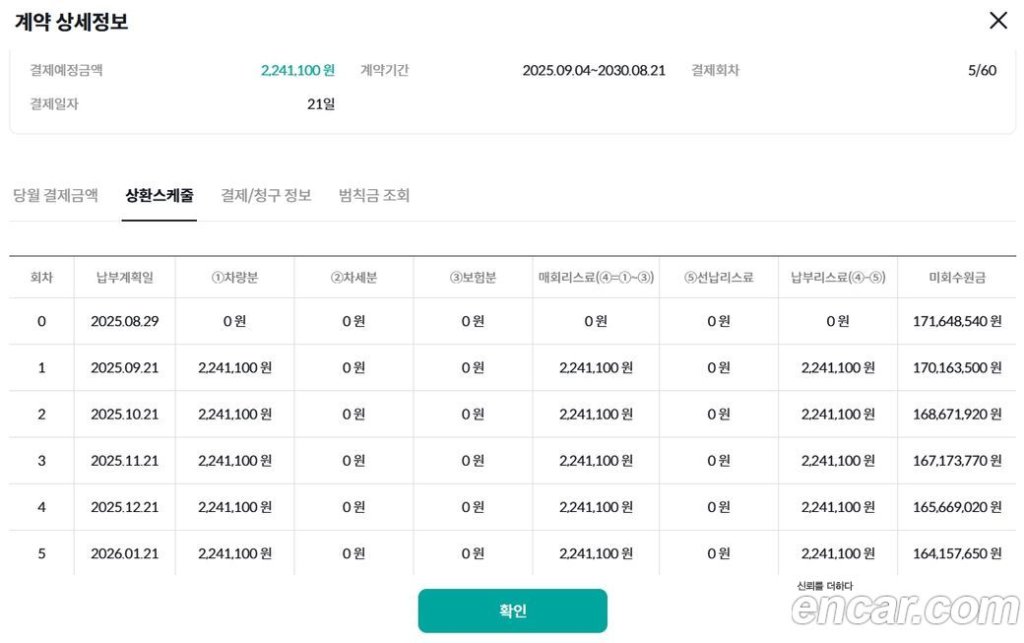Select the 상환스케줄 tab
Screen dimensions: 1024x643
click(x=160, y=195)
